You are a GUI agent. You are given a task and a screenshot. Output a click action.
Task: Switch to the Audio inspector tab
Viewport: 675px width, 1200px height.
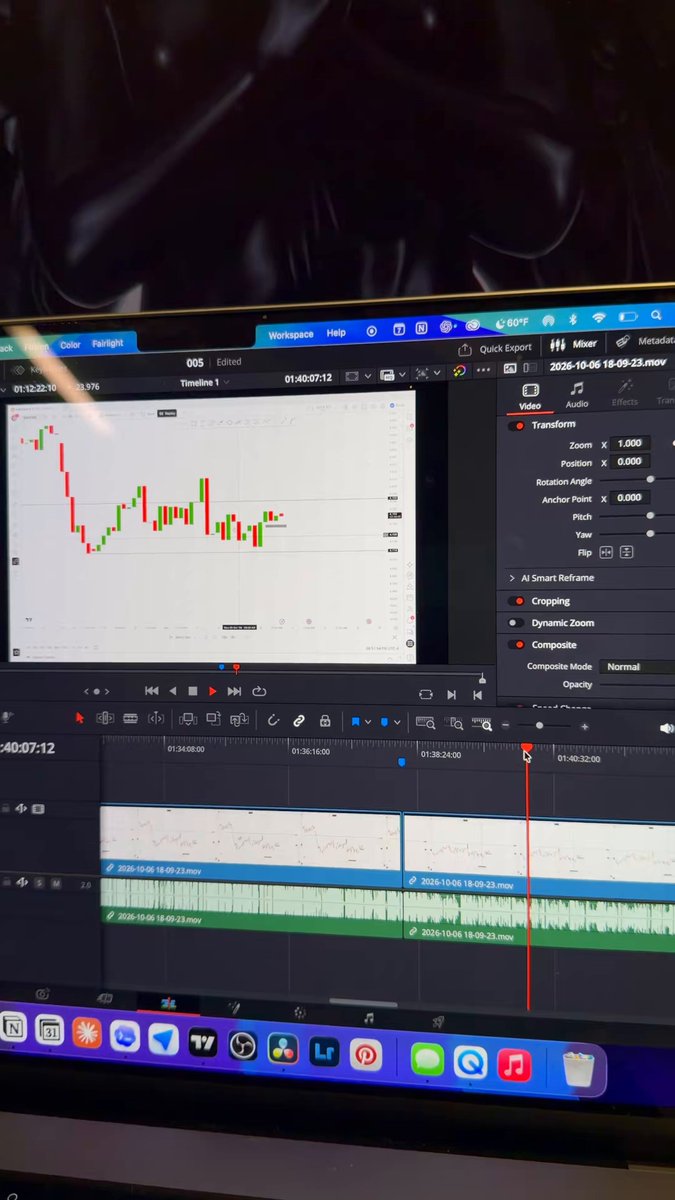click(x=577, y=395)
